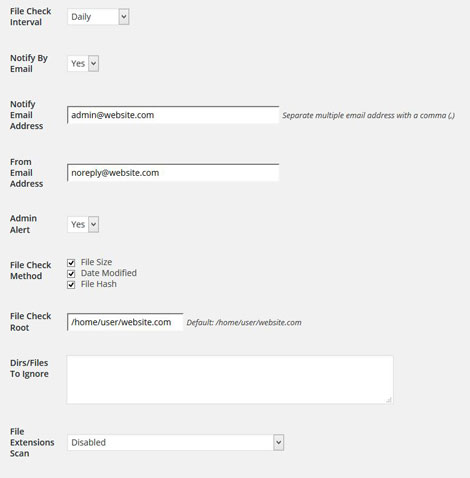Image resolution: width=470 pixels, height=478 pixels.
Task: Click the Date Modified label text
Action: [109, 273]
